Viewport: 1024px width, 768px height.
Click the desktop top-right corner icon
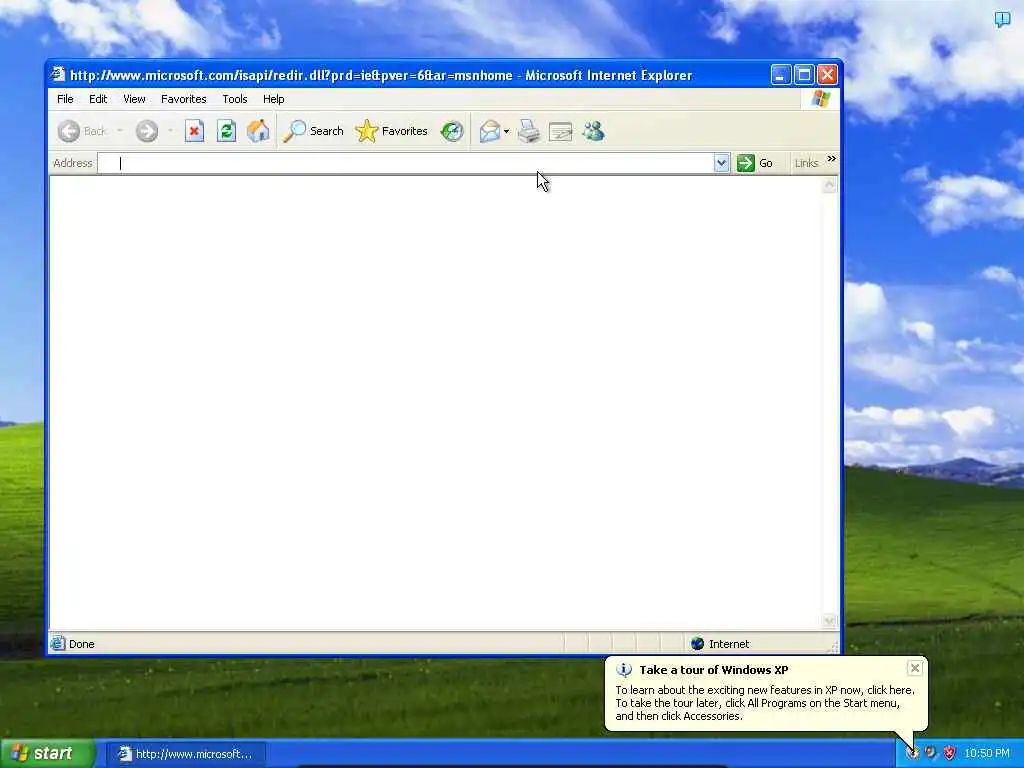tap(1002, 19)
